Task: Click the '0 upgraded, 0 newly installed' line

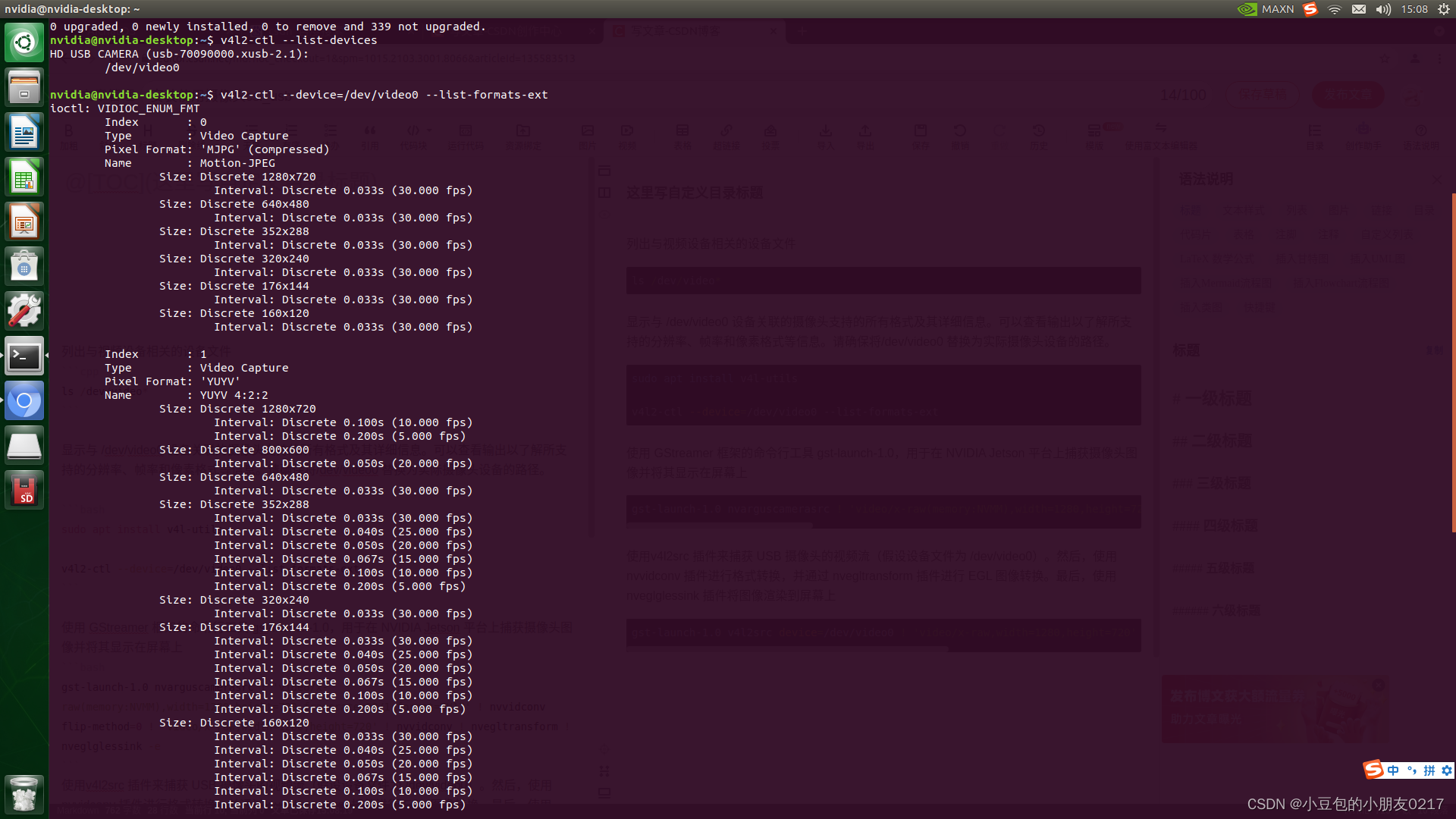Action: click(268, 27)
